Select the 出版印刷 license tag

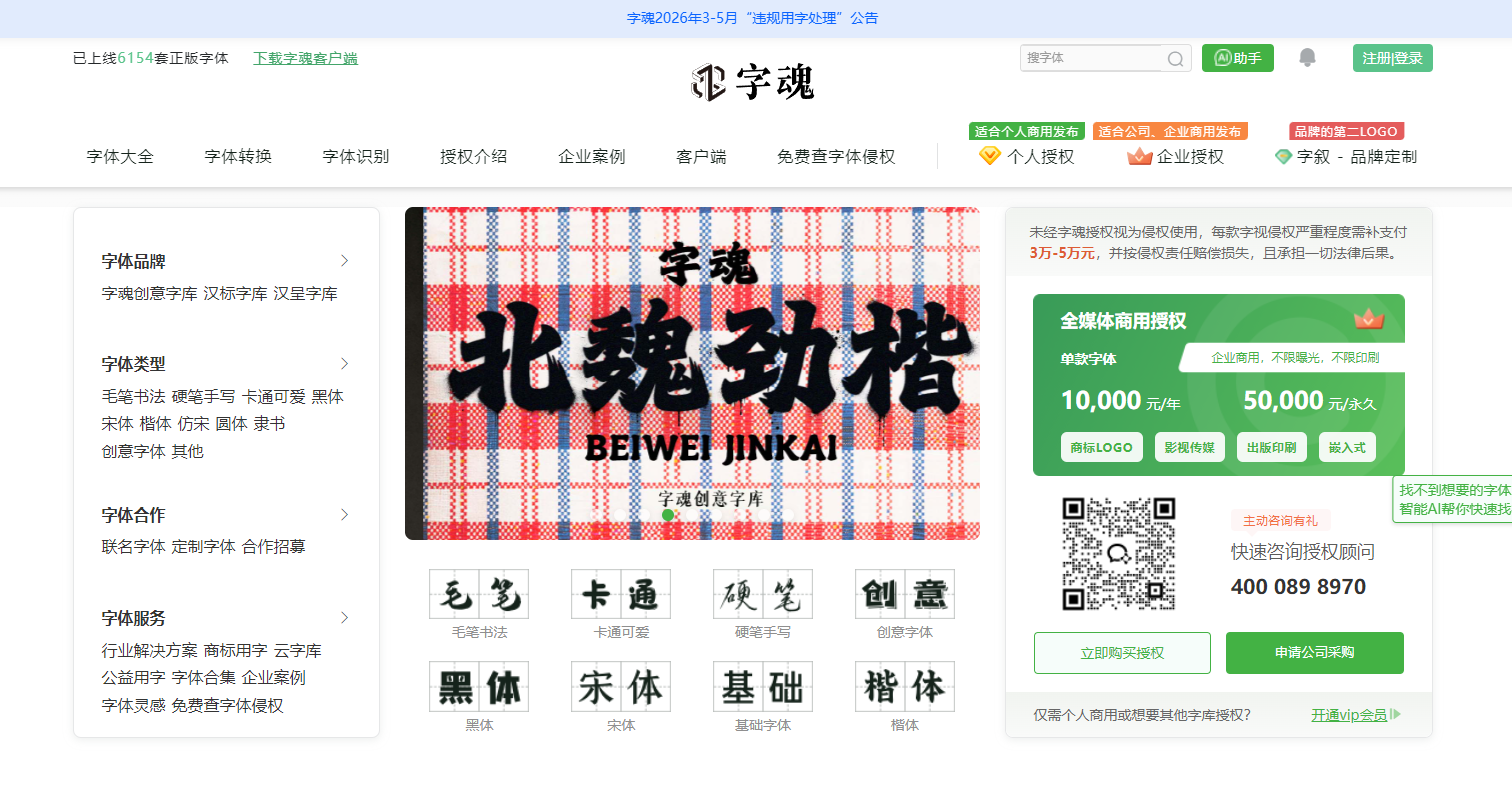[1272, 447]
